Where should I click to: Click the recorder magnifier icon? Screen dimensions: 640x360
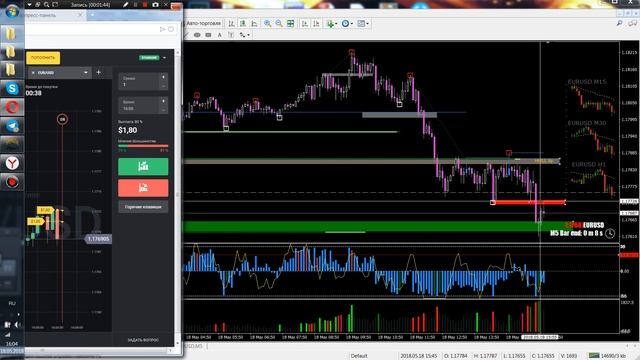47,4
